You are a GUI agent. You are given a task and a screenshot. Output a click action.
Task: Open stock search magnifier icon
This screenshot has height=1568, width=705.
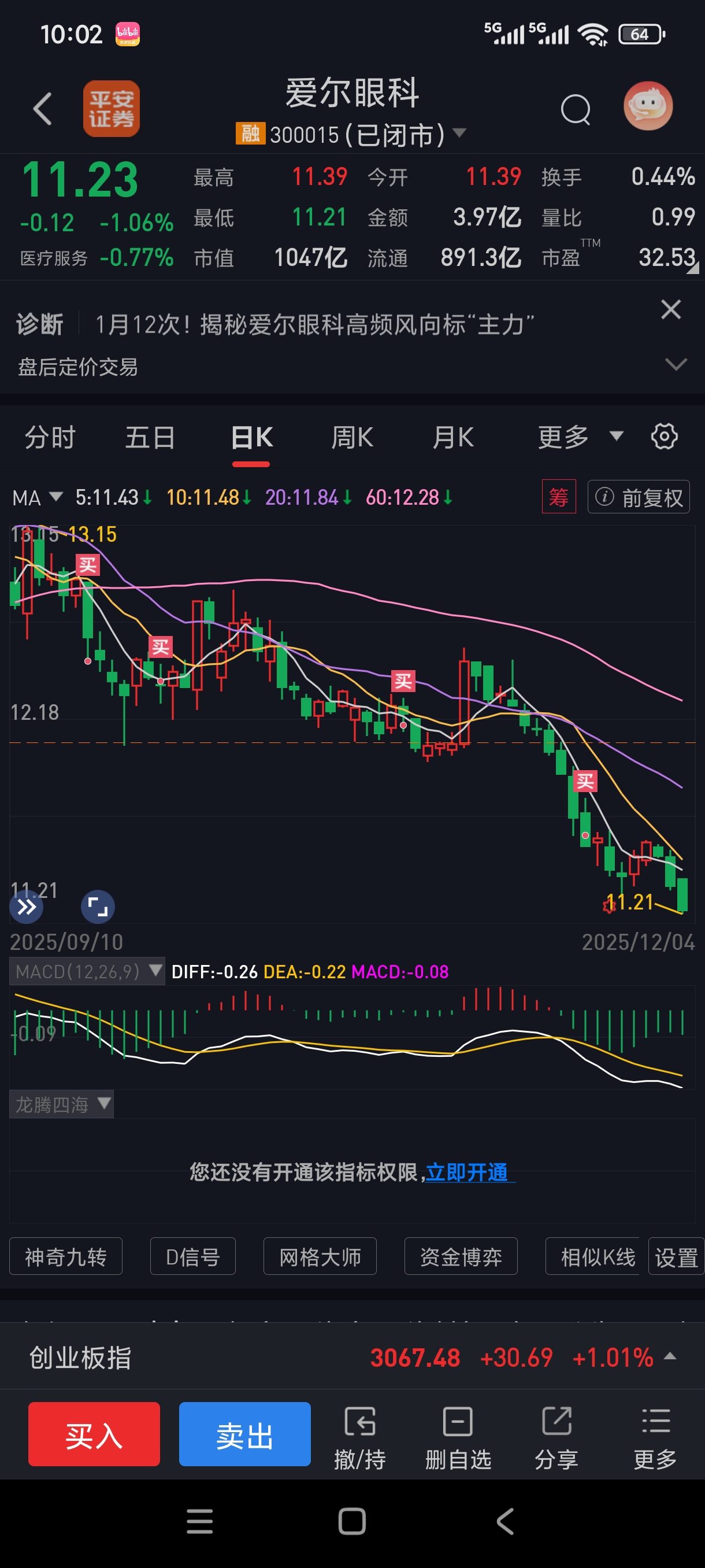point(576,110)
